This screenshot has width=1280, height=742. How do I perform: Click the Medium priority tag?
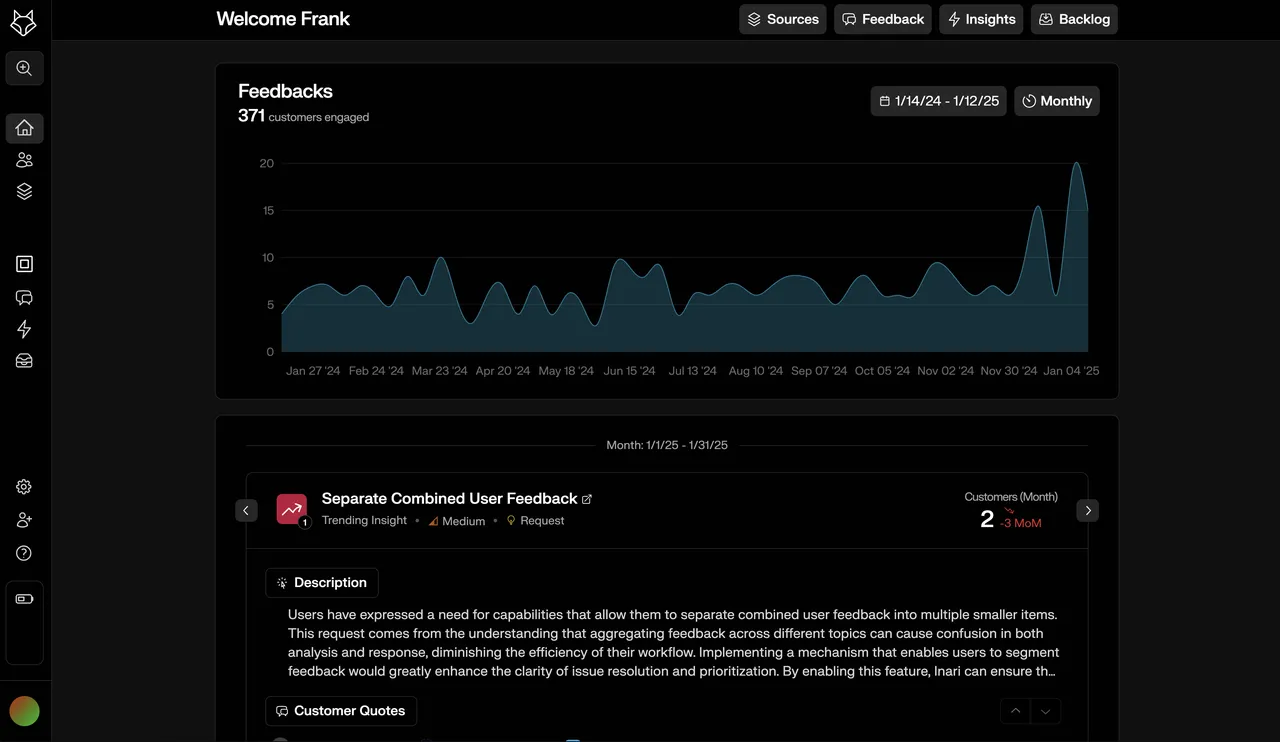(x=457, y=521)
